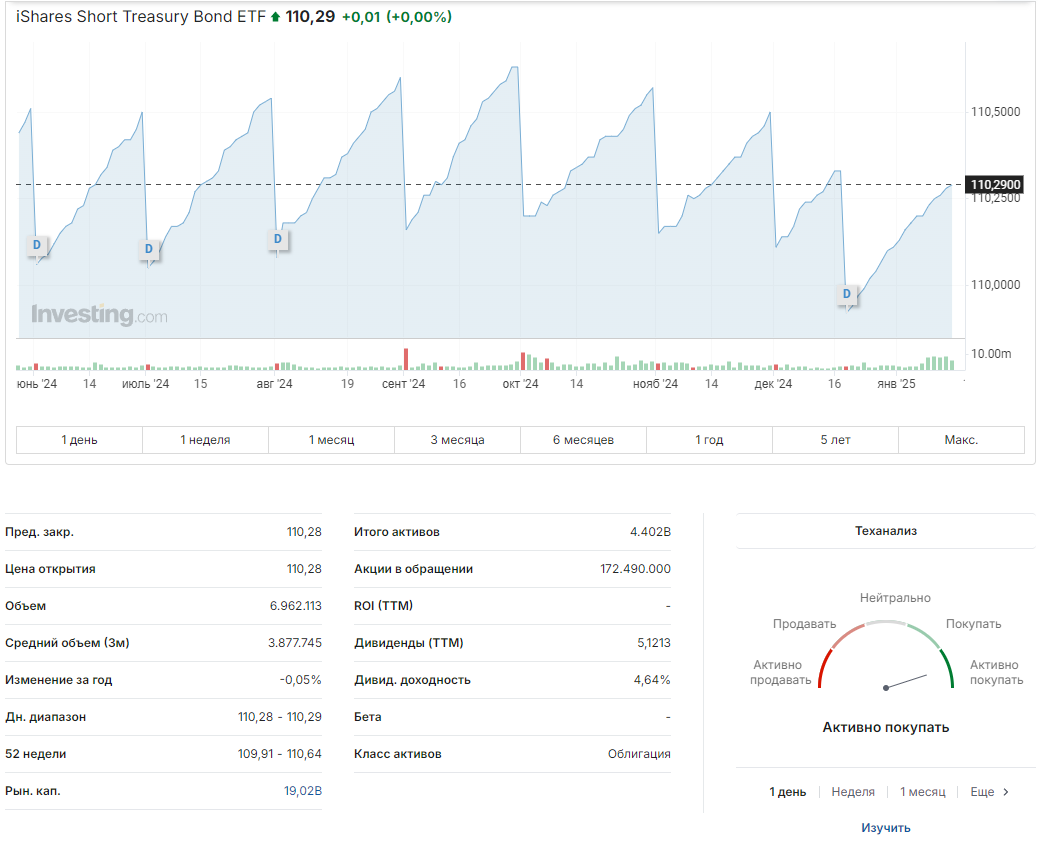Image resolution: width=1038 pixels, height=847 pixels.
Task: Click the June '24 dividend D marker
Action: coord(37,245)
